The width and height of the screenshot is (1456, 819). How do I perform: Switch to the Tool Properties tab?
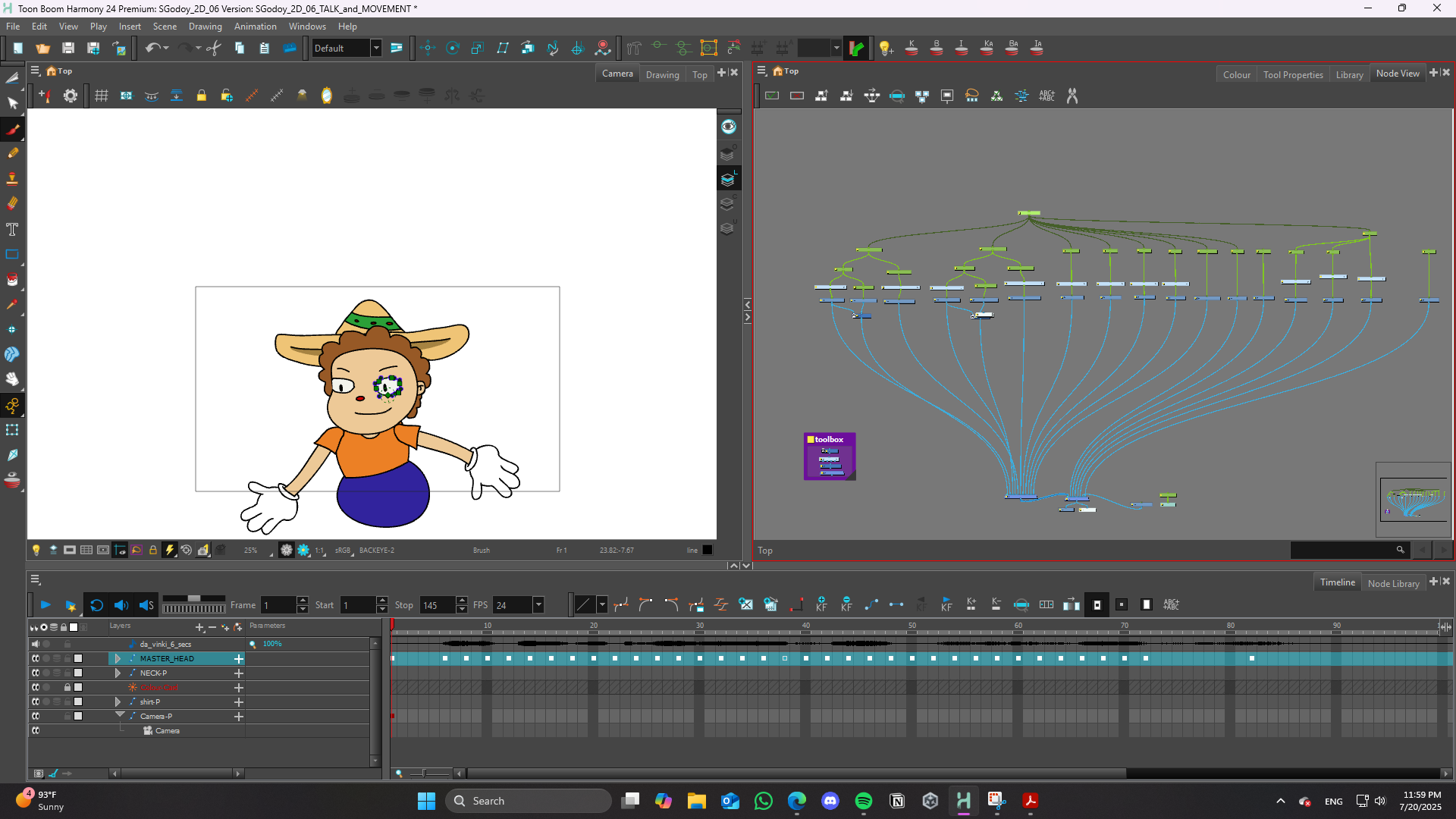(x=1293, y=74)
